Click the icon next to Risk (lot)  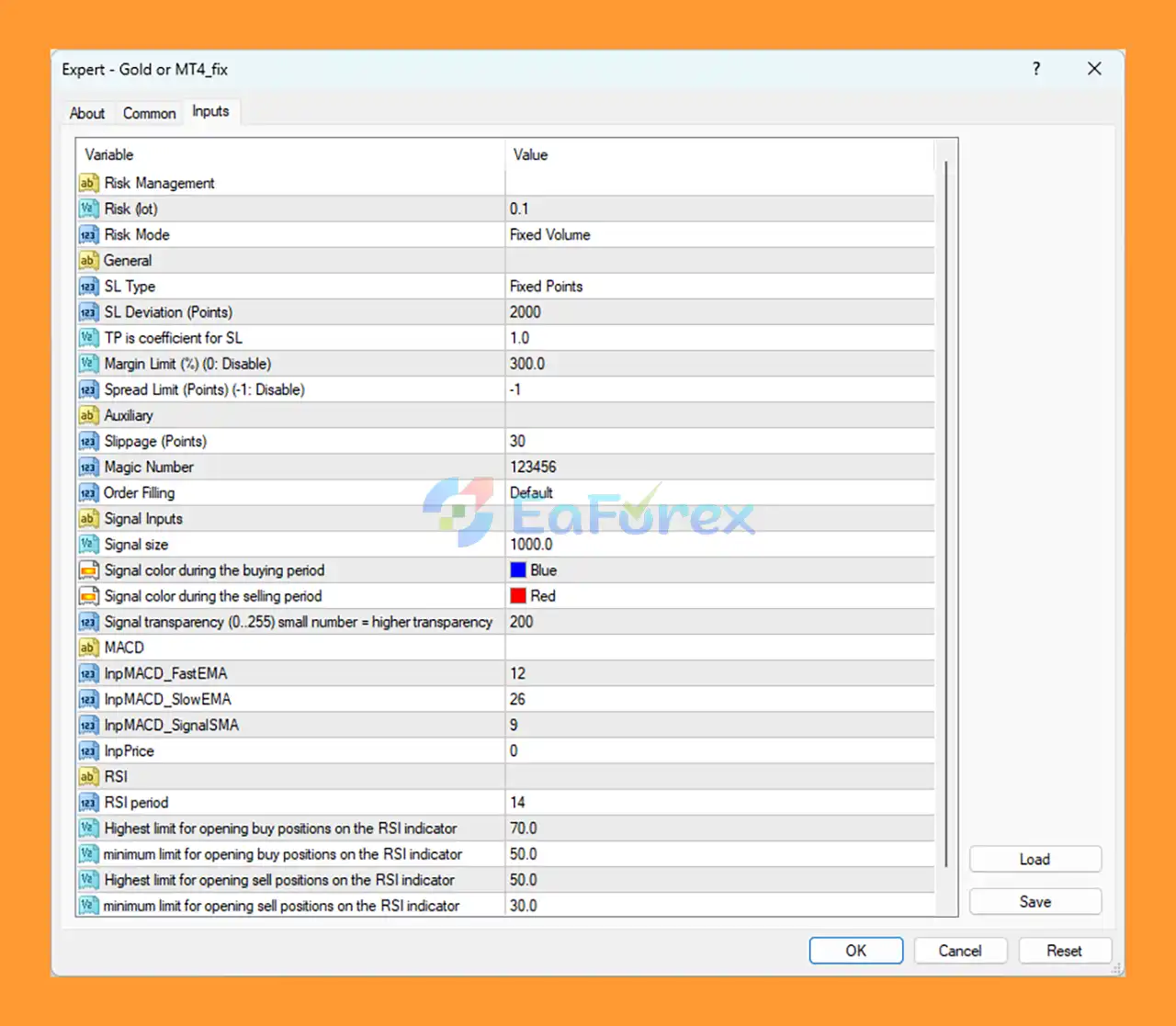click(88, 209)
